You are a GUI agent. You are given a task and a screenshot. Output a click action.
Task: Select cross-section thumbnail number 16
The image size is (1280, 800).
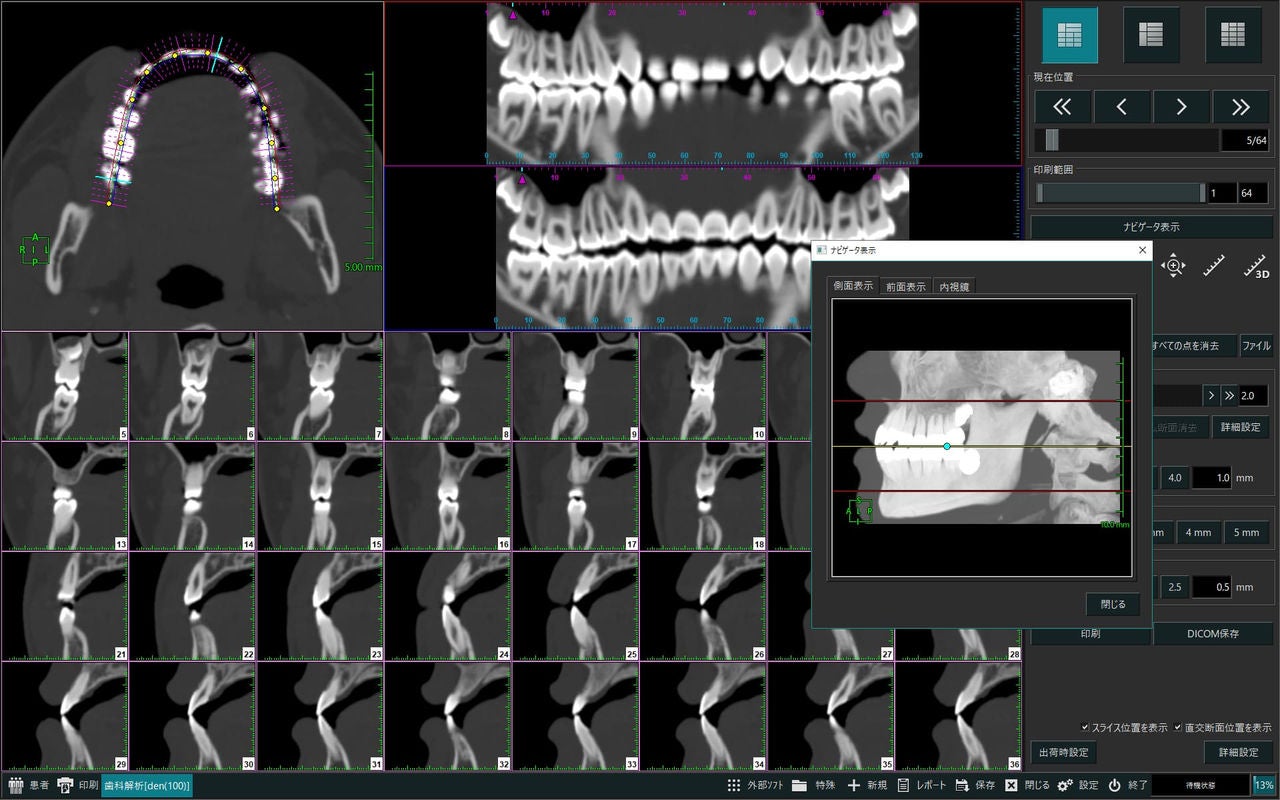click(448, 496)
